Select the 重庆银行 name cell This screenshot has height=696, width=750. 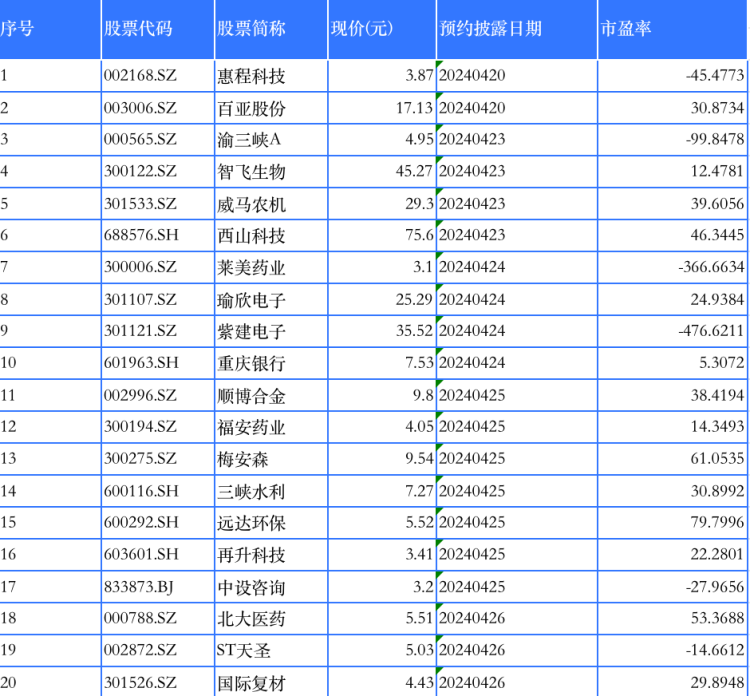point(271,363)
